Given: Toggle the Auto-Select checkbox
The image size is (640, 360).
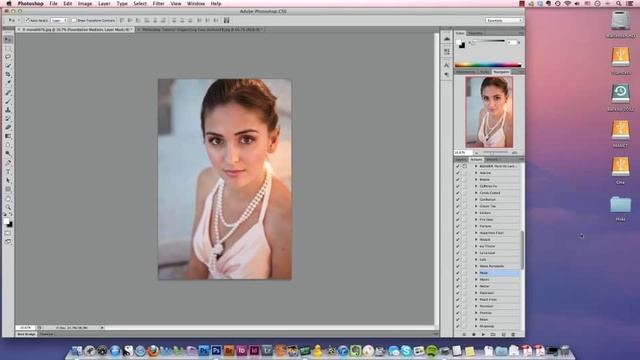Looking at the screenshot, I should click(x=28, y=20).
